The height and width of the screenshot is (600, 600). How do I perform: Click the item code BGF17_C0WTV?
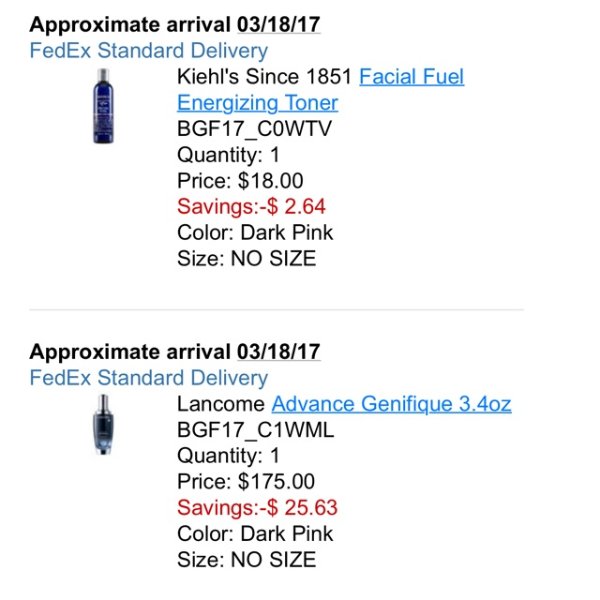pos(254,129)
